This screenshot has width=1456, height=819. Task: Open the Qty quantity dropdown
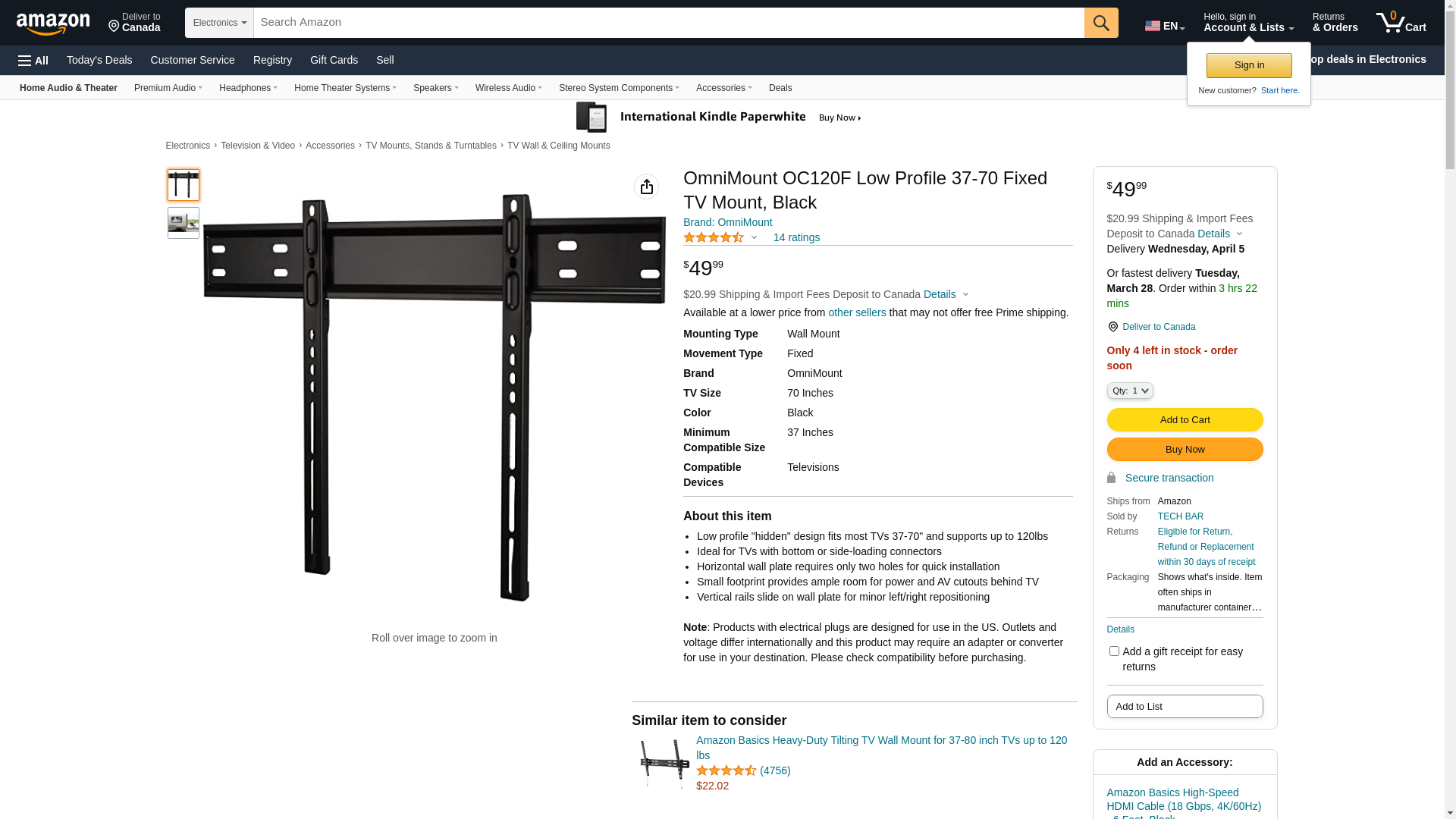pyautogui.click(x=1130, y=391)
